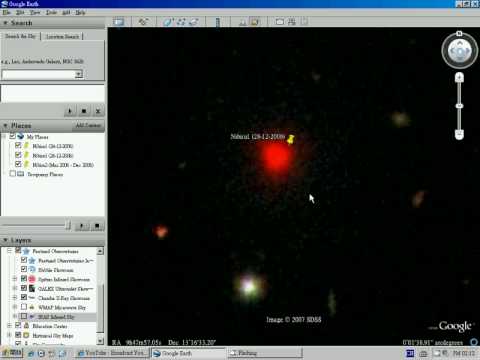This screenshot has height=360, width=480.
Task: Click the GALEX Ultraviolet Showcase layer icon
Action: point(32,288)
